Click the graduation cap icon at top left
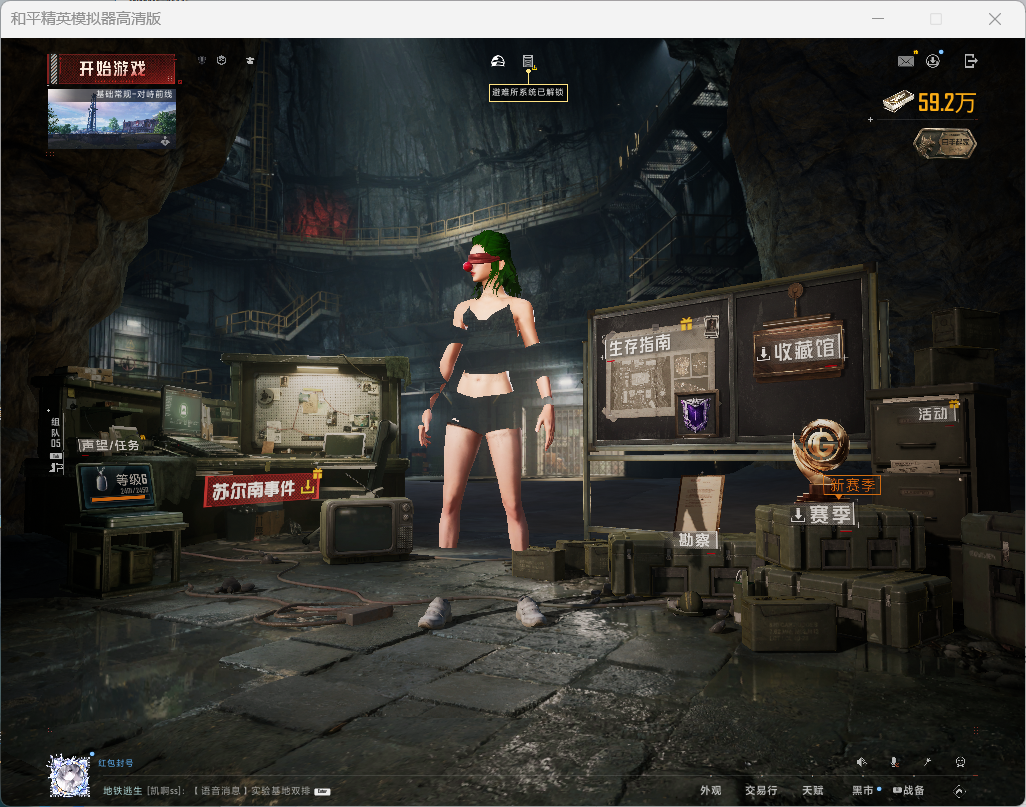Screen dimensions: 1026x807 click(250, 60)
